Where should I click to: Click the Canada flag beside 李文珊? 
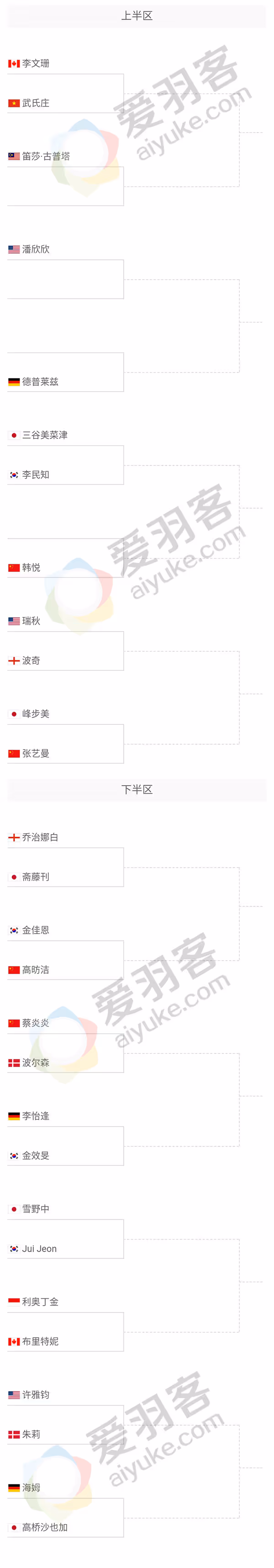coord(14,64)
